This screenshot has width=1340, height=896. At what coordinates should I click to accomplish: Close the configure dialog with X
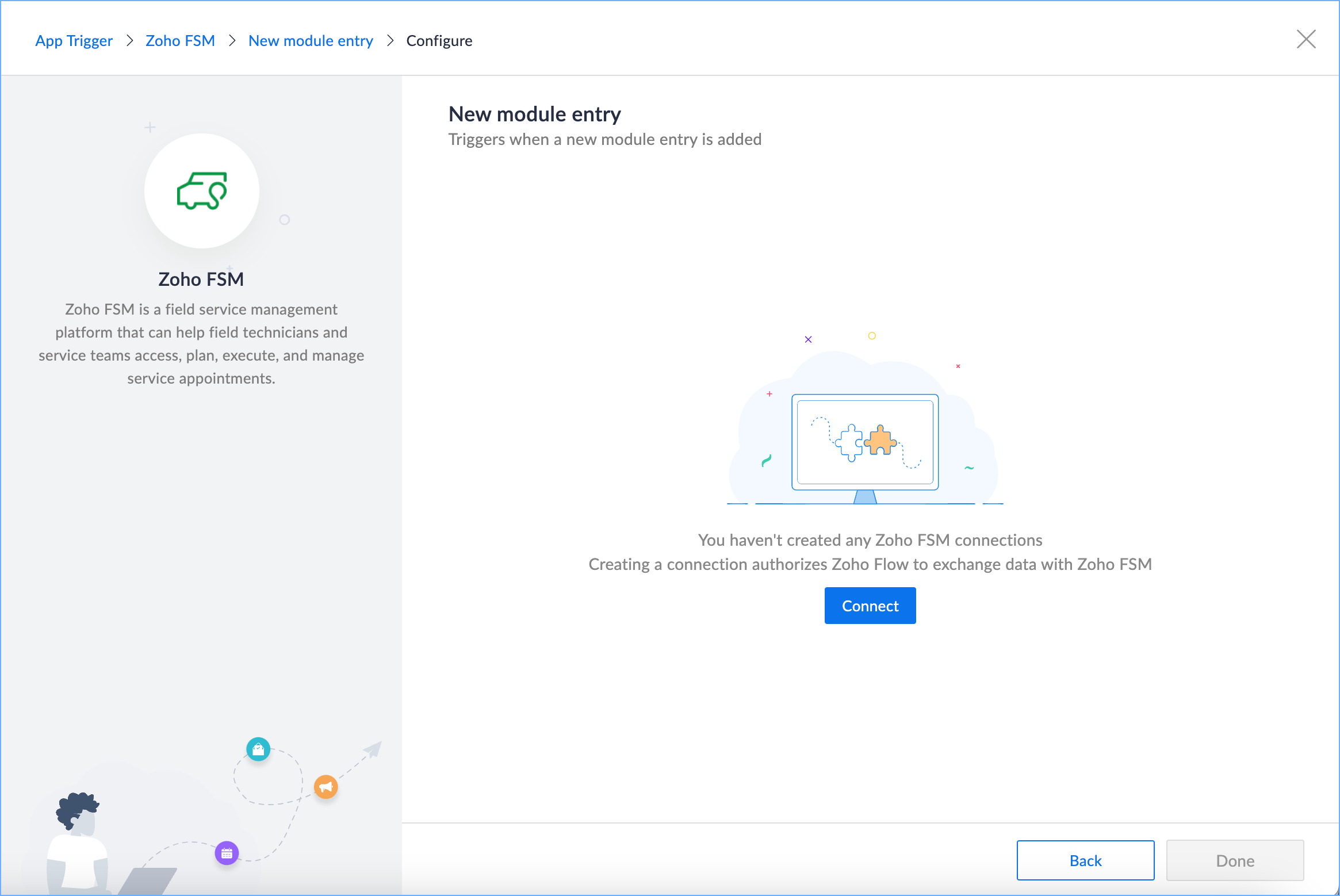[1306, 40]
